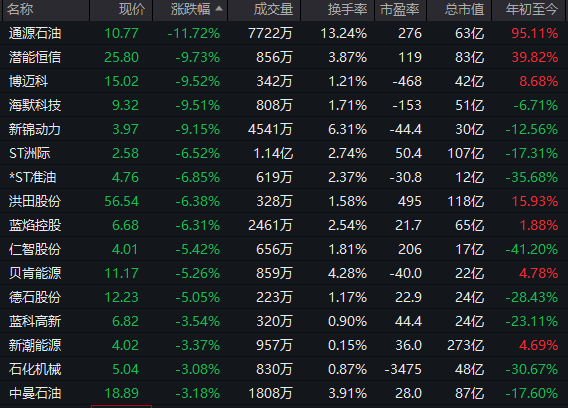Select the stock 蓝科高新
The image size is (568, 408).
35,321
